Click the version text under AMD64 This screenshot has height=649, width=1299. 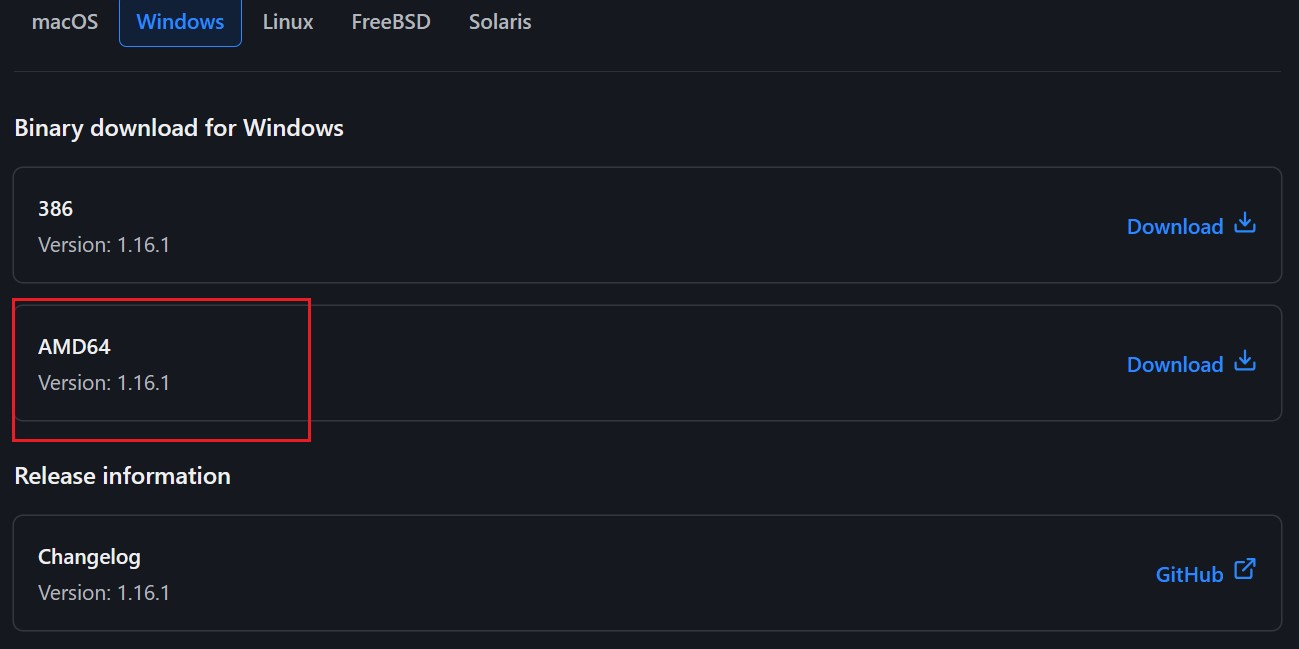104,382
